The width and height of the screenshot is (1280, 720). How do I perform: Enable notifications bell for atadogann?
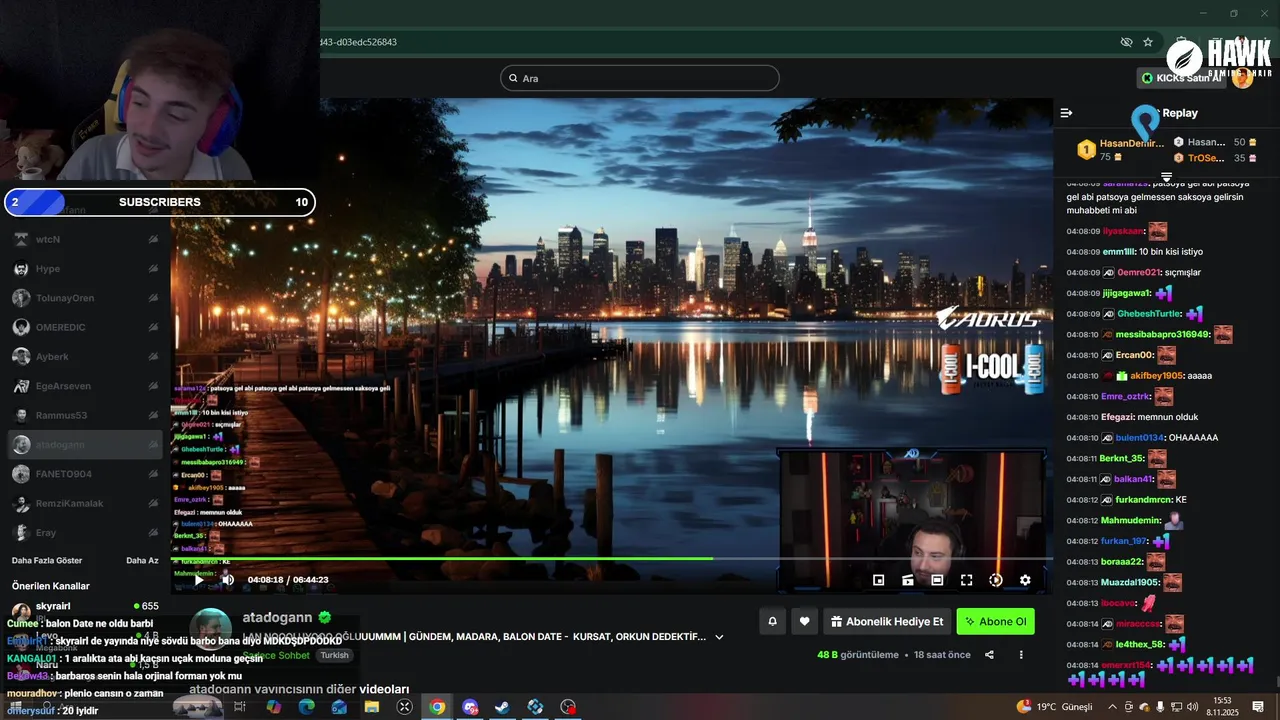click(x=772, y=621)
